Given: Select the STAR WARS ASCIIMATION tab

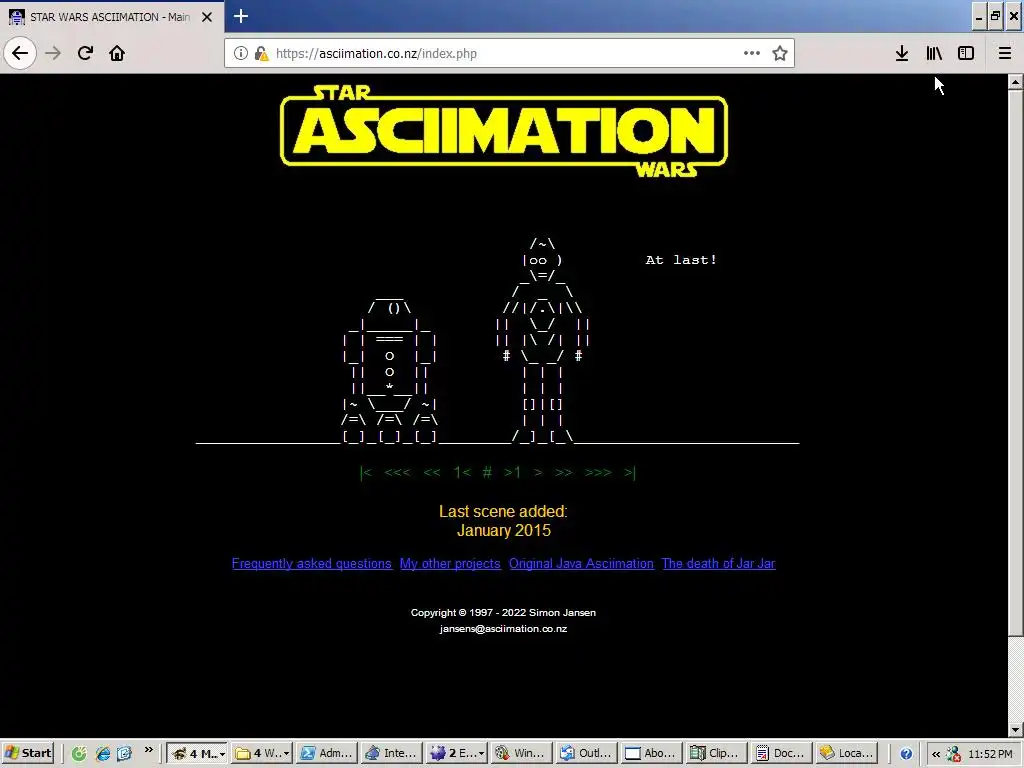Looking at the screenshot, I should click(x=111, y=17).
